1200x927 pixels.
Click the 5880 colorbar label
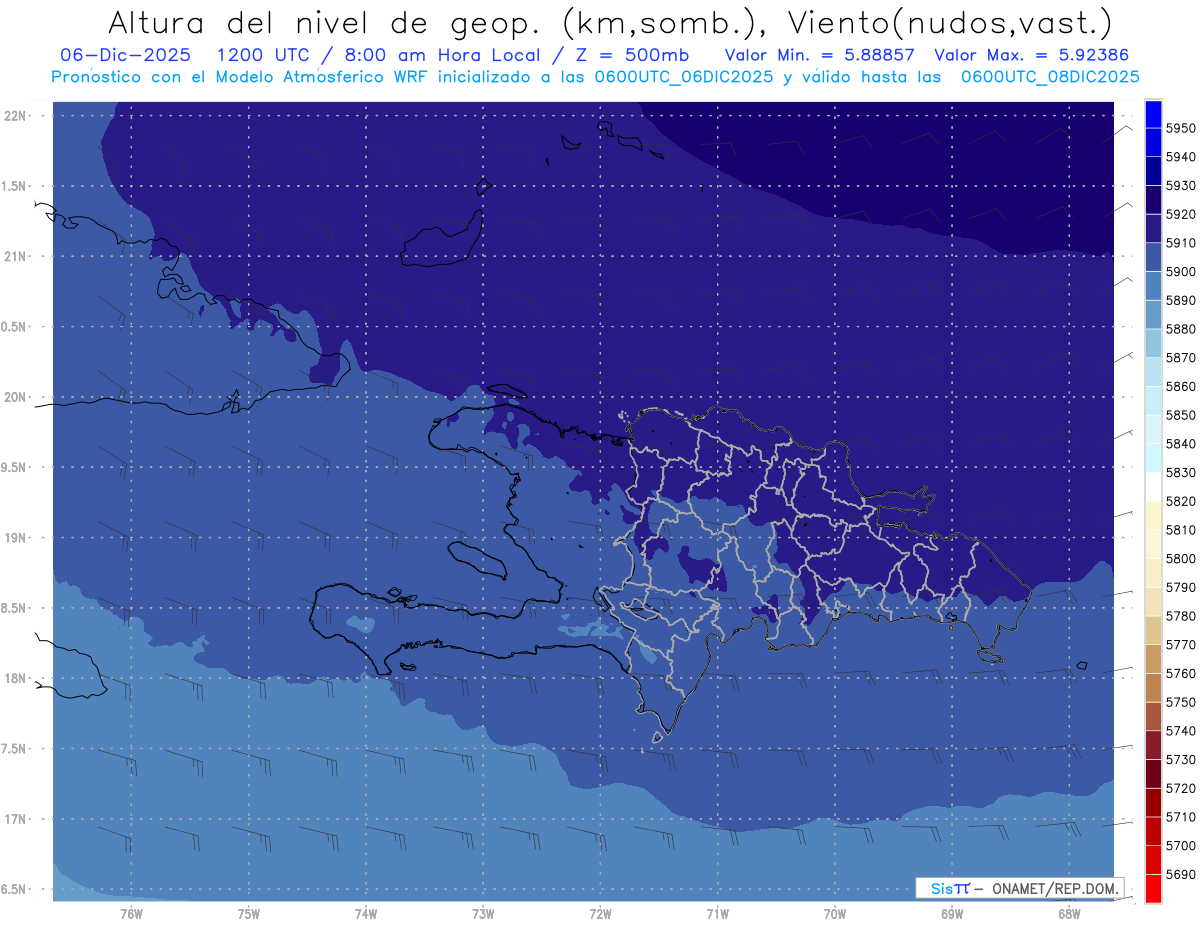point(1181,329)
